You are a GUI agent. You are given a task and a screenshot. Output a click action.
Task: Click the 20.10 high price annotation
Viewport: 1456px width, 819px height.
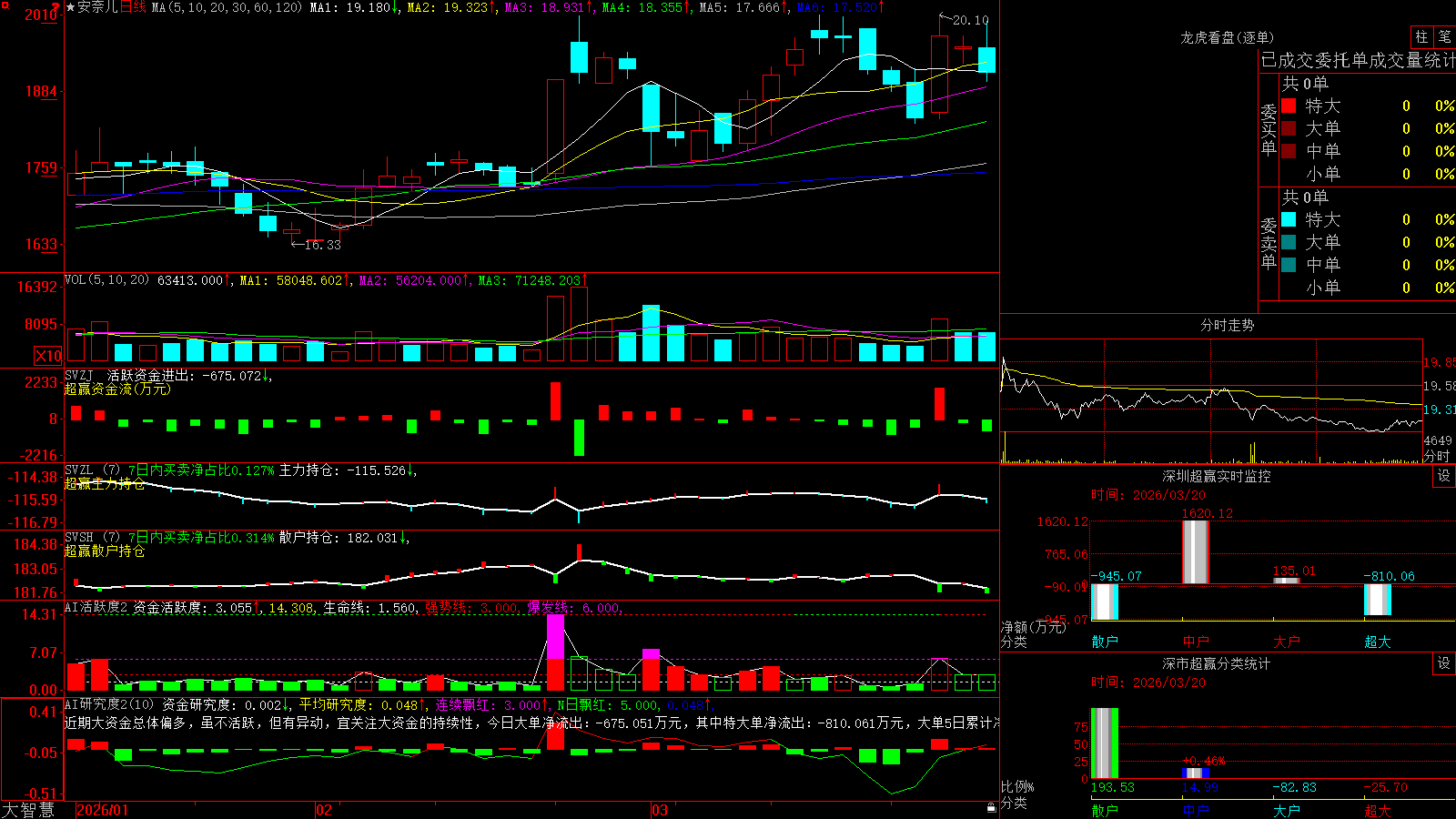pyautogui.click(x=971, y=20)
